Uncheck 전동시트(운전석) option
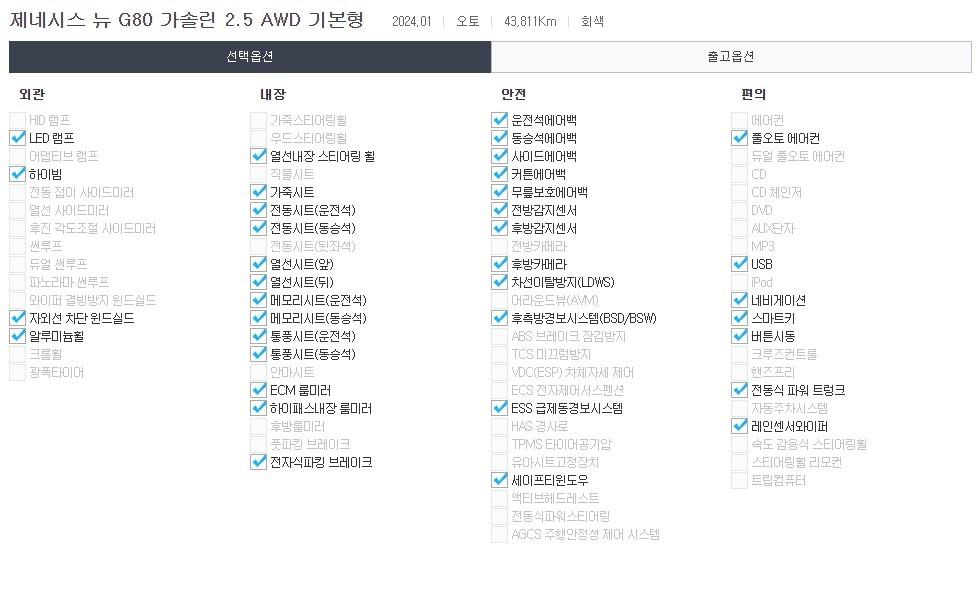Image resolution: width=977 pixels, height=597 pixels. [259, 210]
